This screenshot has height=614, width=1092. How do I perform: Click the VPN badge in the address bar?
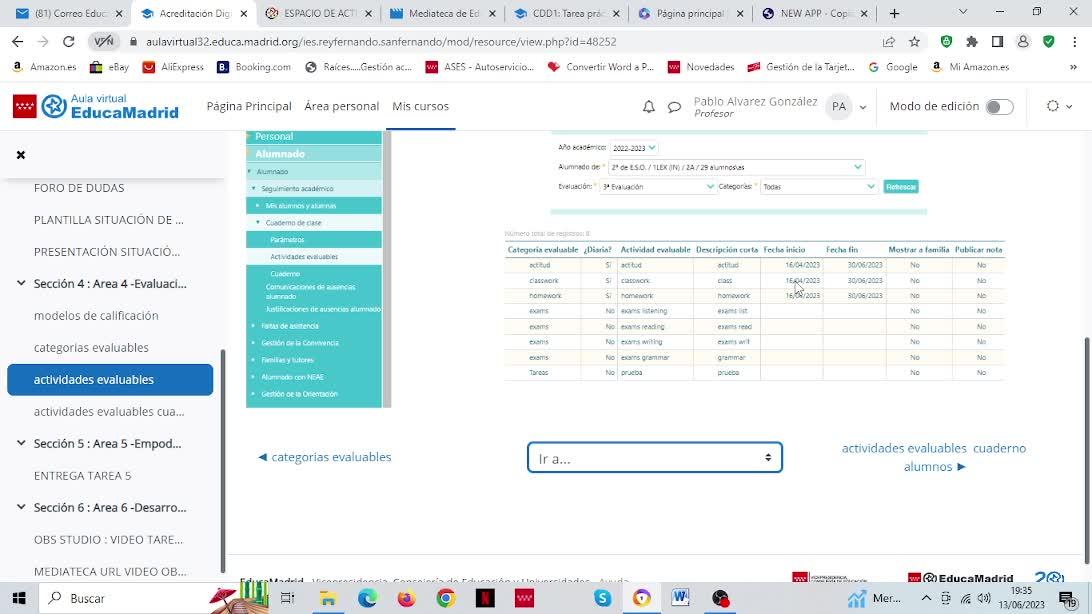pos(104,42)
